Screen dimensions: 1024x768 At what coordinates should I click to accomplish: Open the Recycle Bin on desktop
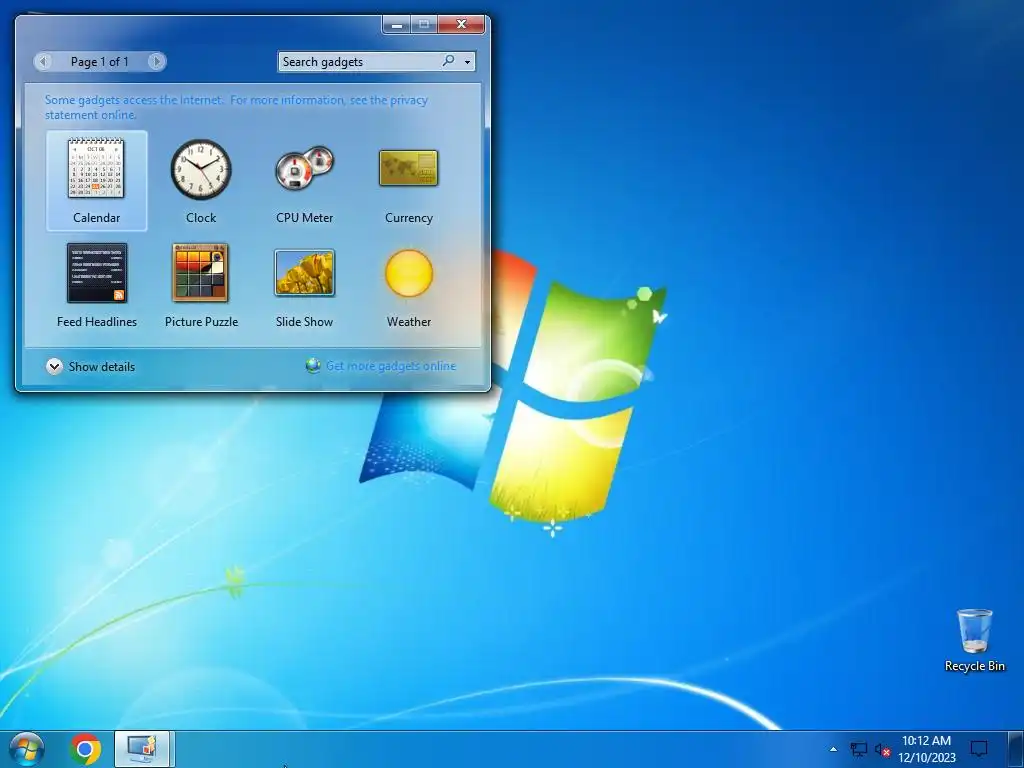pos(974,641)
